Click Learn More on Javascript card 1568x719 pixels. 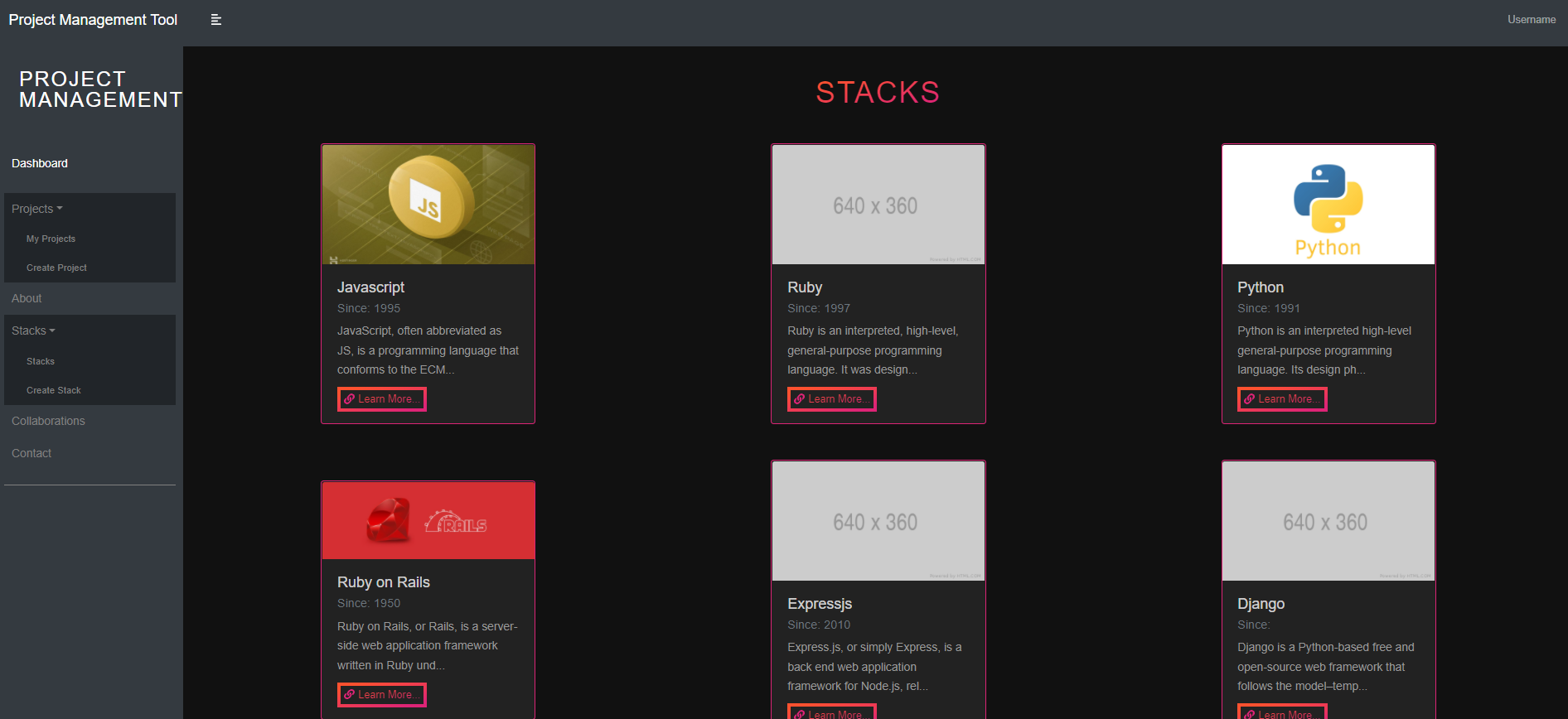382,399
